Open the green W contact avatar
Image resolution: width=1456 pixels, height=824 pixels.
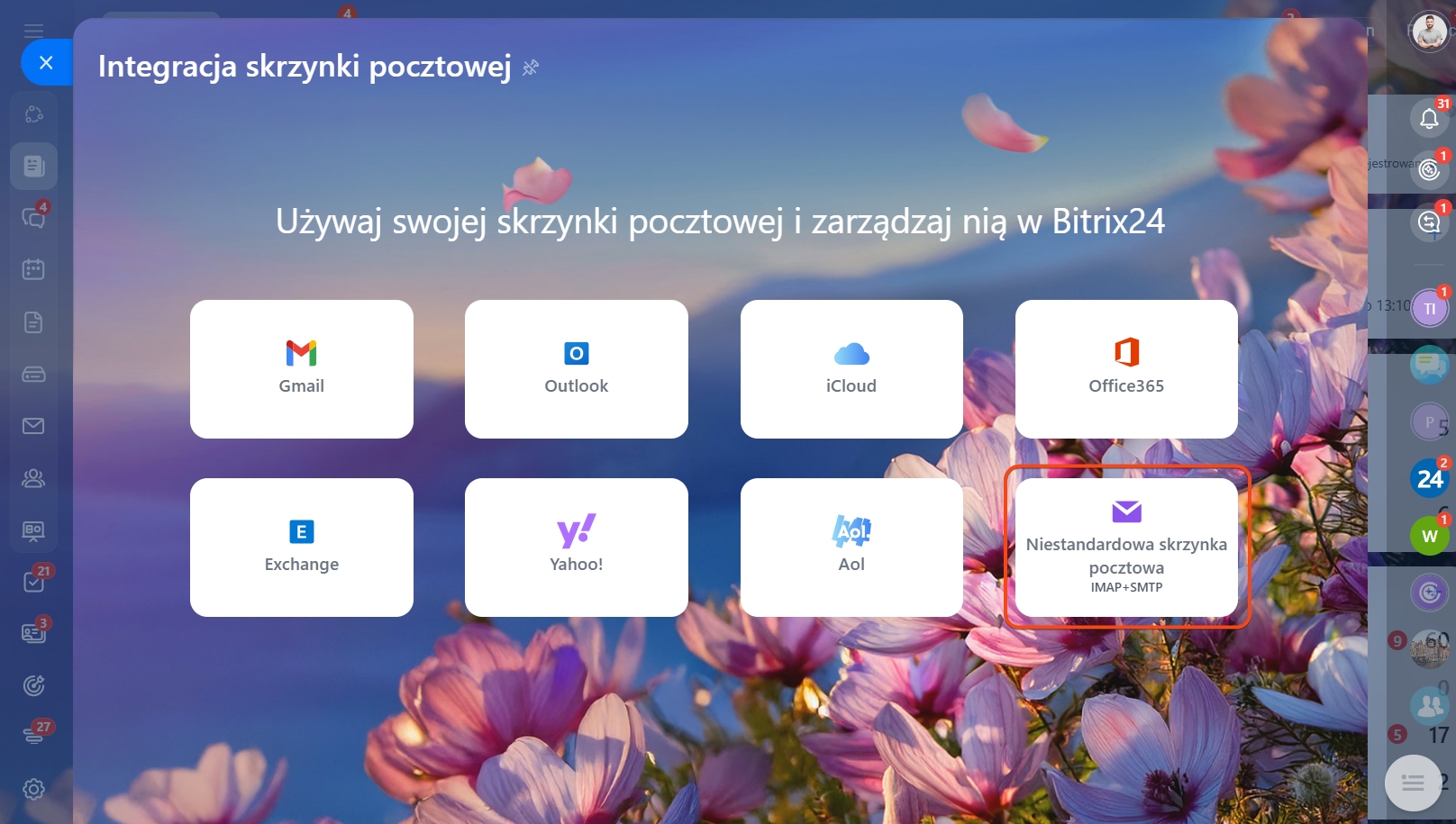pyautogui.click(x=1429, y=536)
